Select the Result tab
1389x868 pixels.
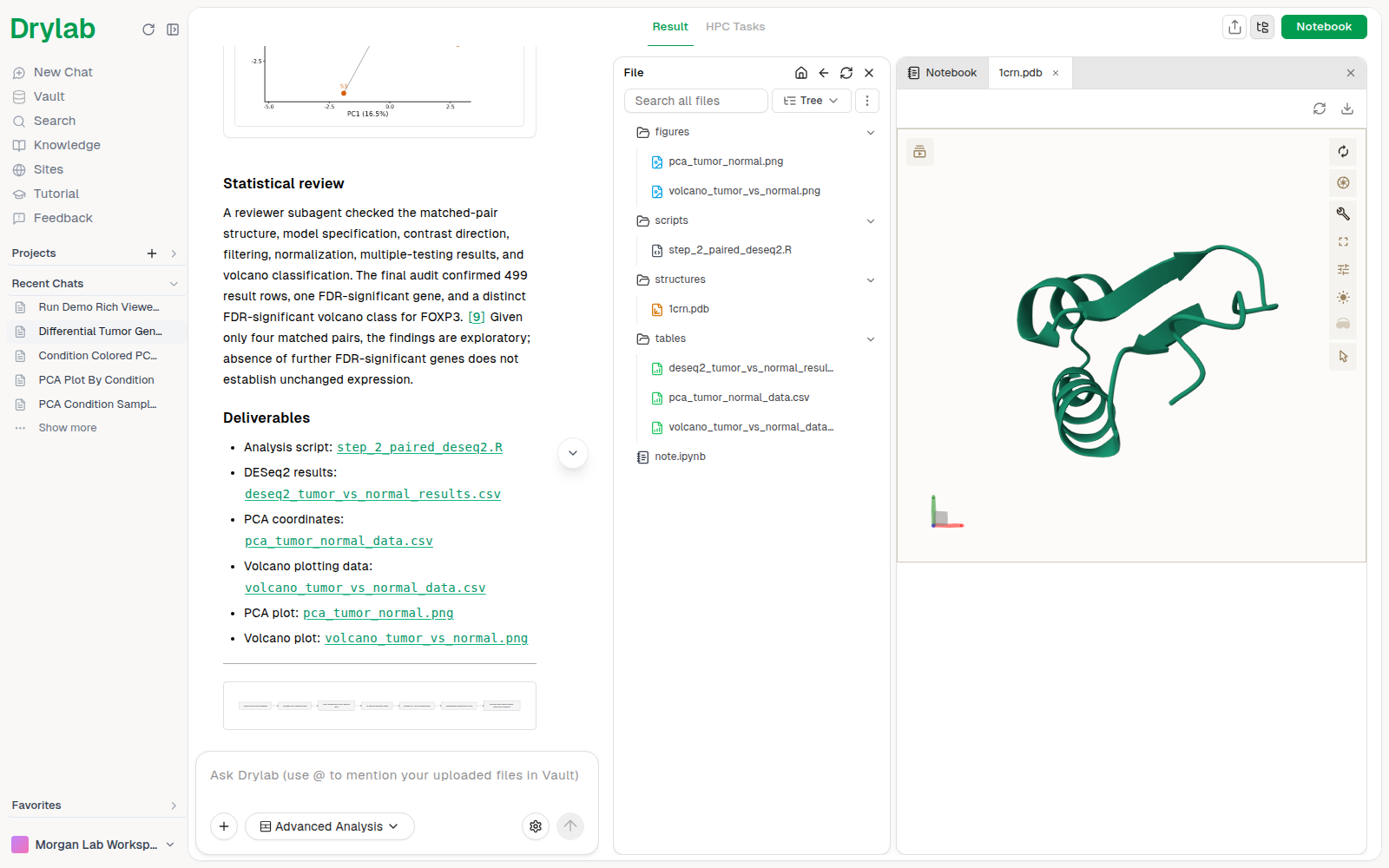670,27
